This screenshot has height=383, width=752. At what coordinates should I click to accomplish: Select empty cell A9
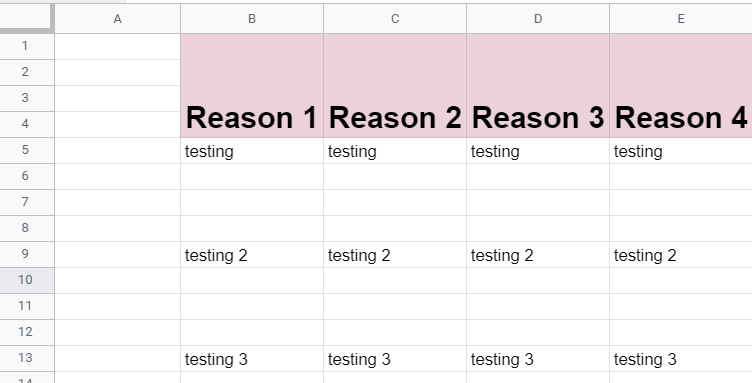[118, 255]
